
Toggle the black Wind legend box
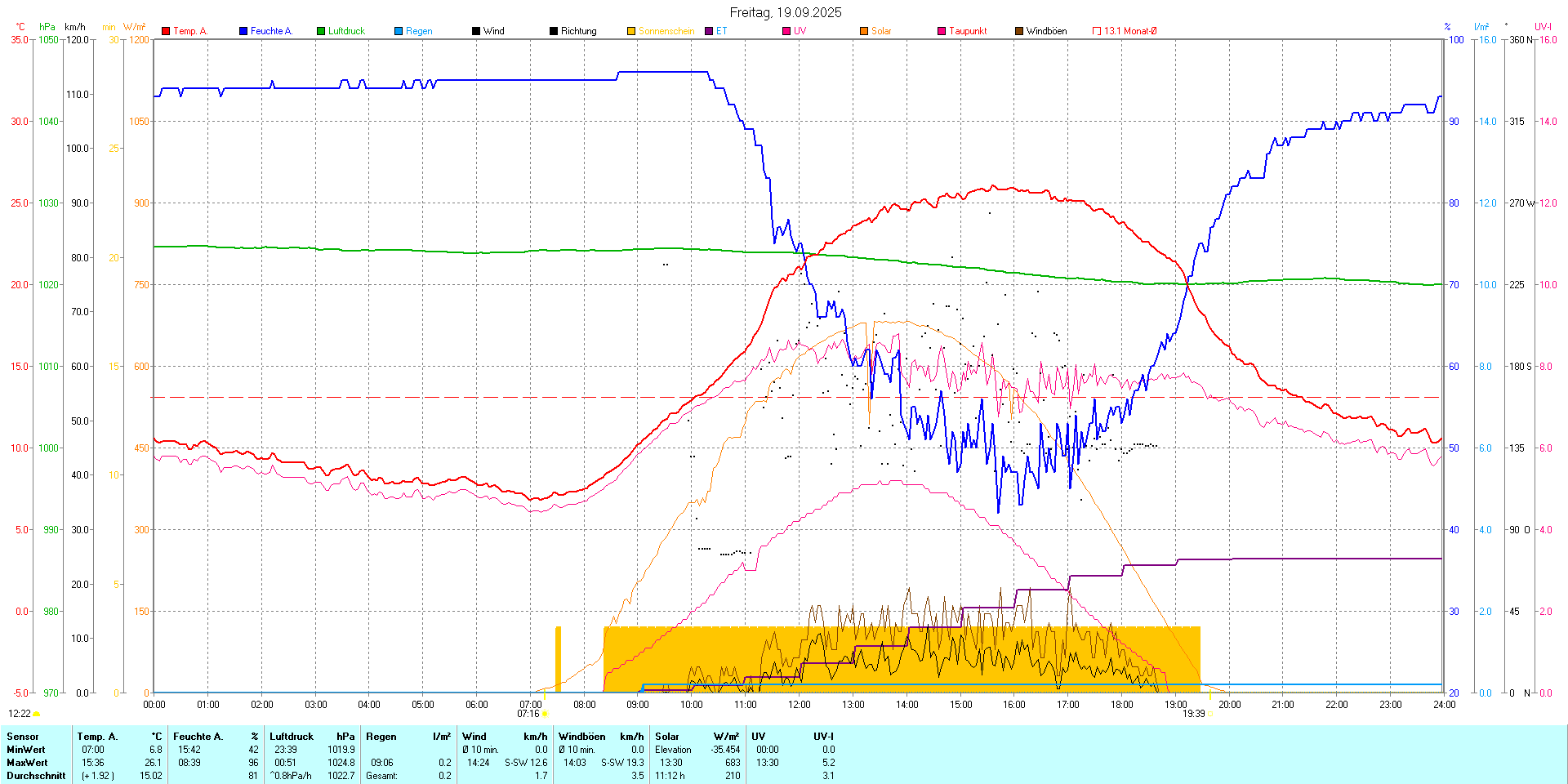(x=476, y=31)
